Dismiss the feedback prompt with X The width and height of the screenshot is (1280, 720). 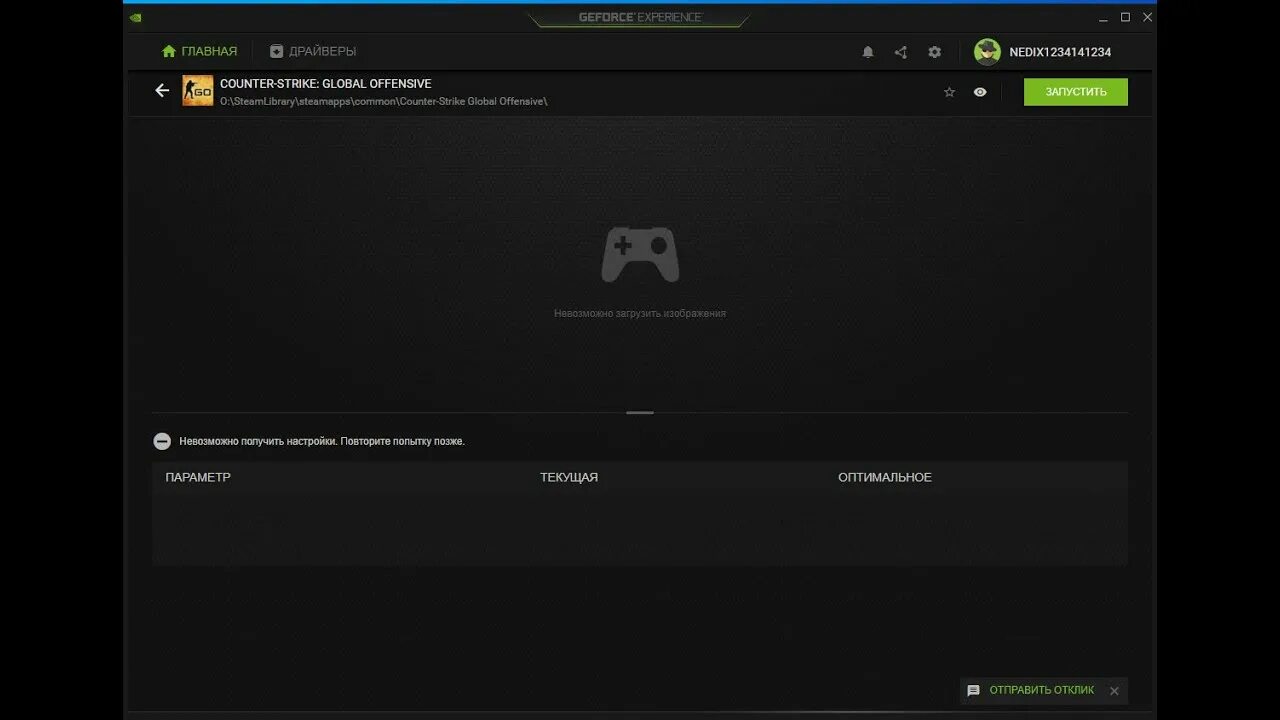1114,691
